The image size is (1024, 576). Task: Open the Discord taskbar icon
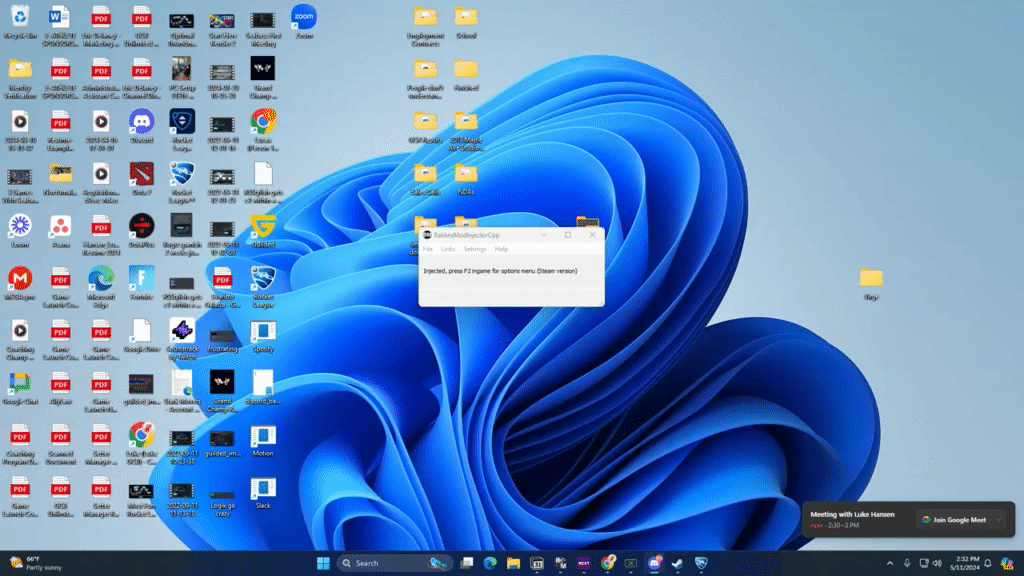pyautogui.click(x=654, y=563)
